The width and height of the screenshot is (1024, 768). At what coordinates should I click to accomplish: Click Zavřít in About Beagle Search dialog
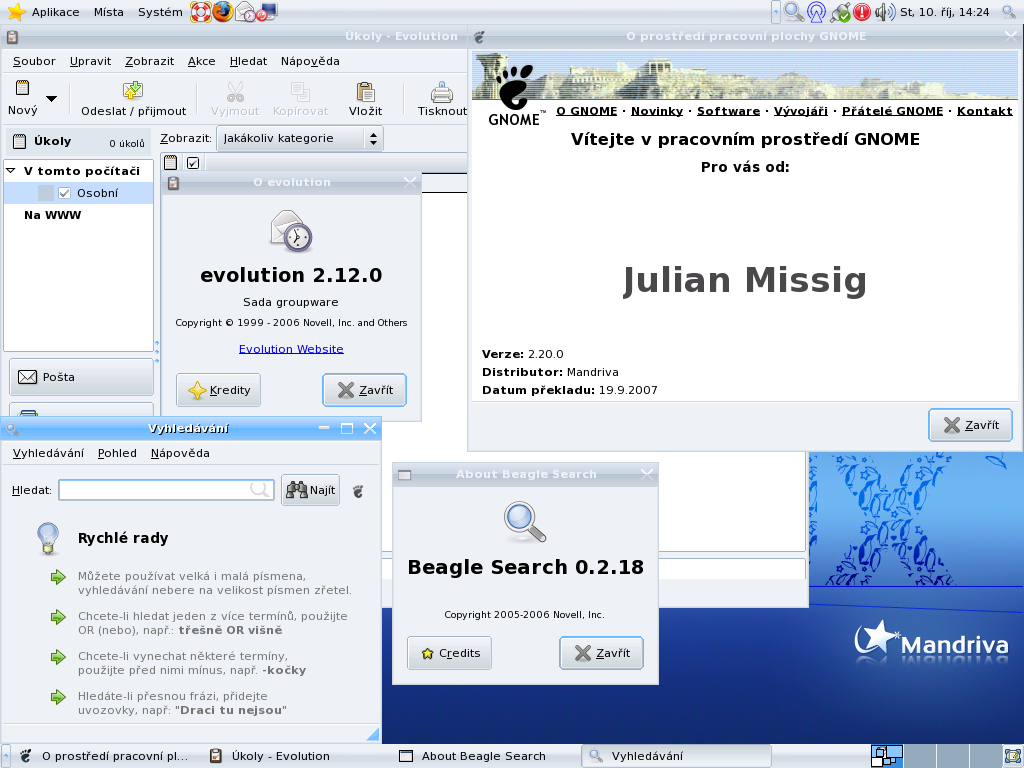click(601, 653)
